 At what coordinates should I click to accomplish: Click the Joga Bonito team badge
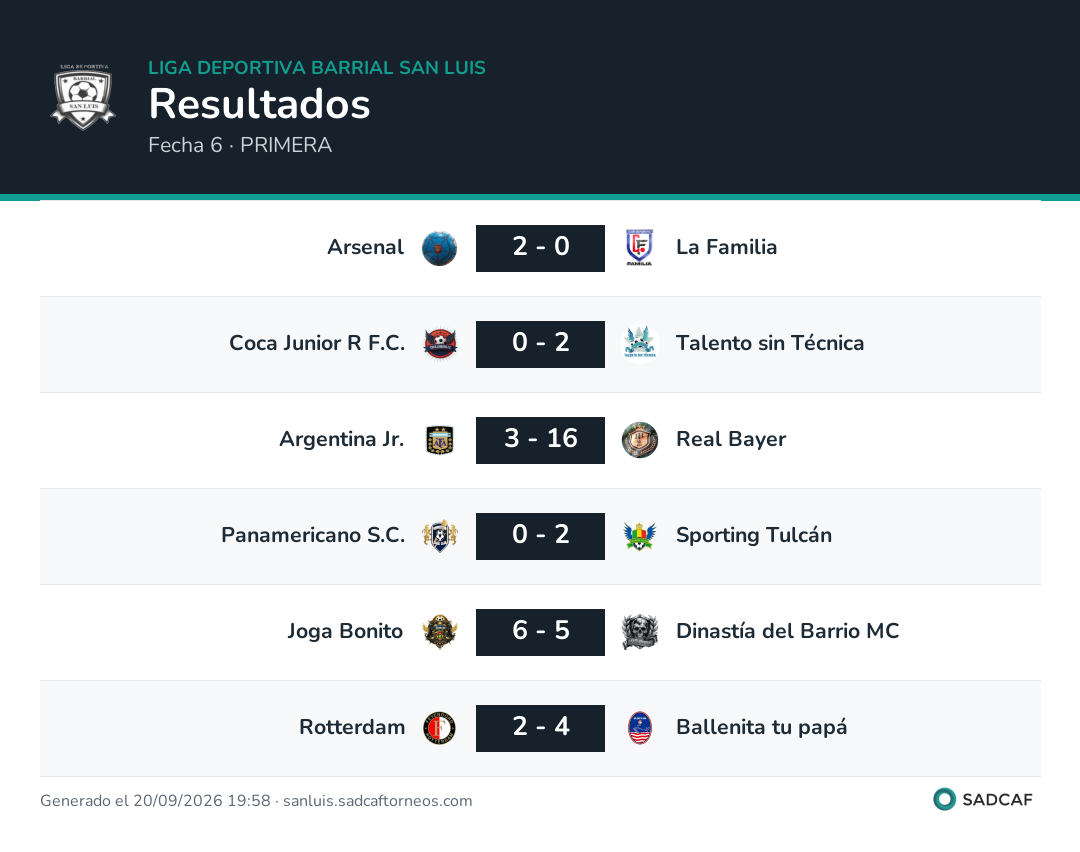coord(440,632)
